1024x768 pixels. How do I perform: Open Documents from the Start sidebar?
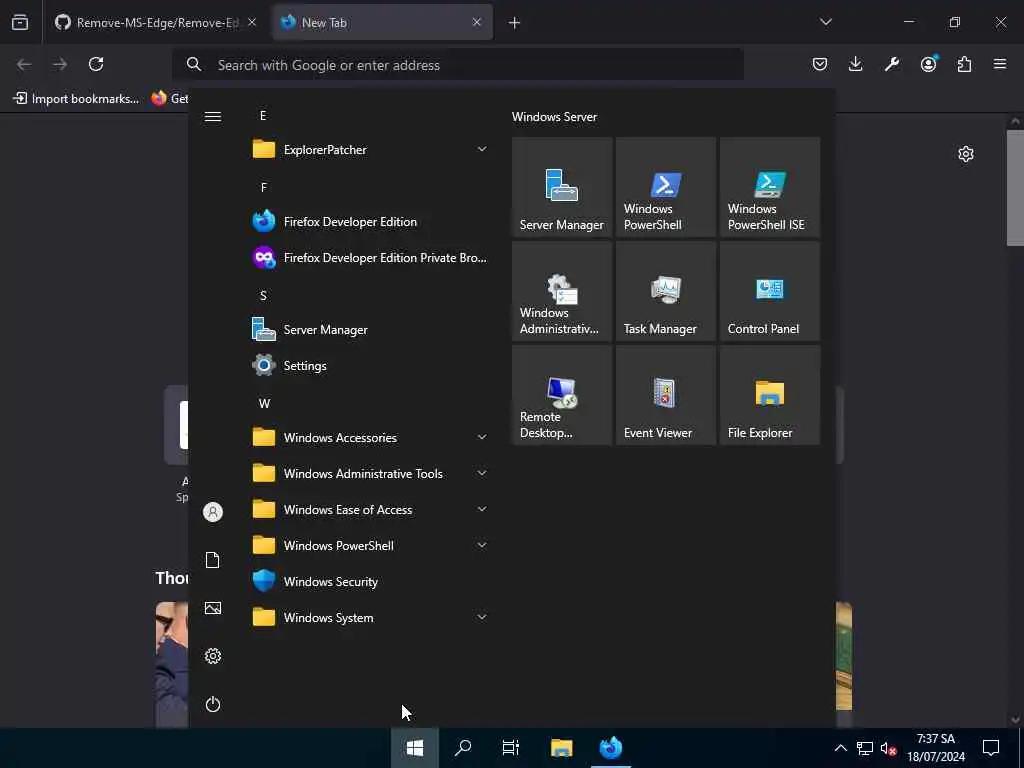213,560
